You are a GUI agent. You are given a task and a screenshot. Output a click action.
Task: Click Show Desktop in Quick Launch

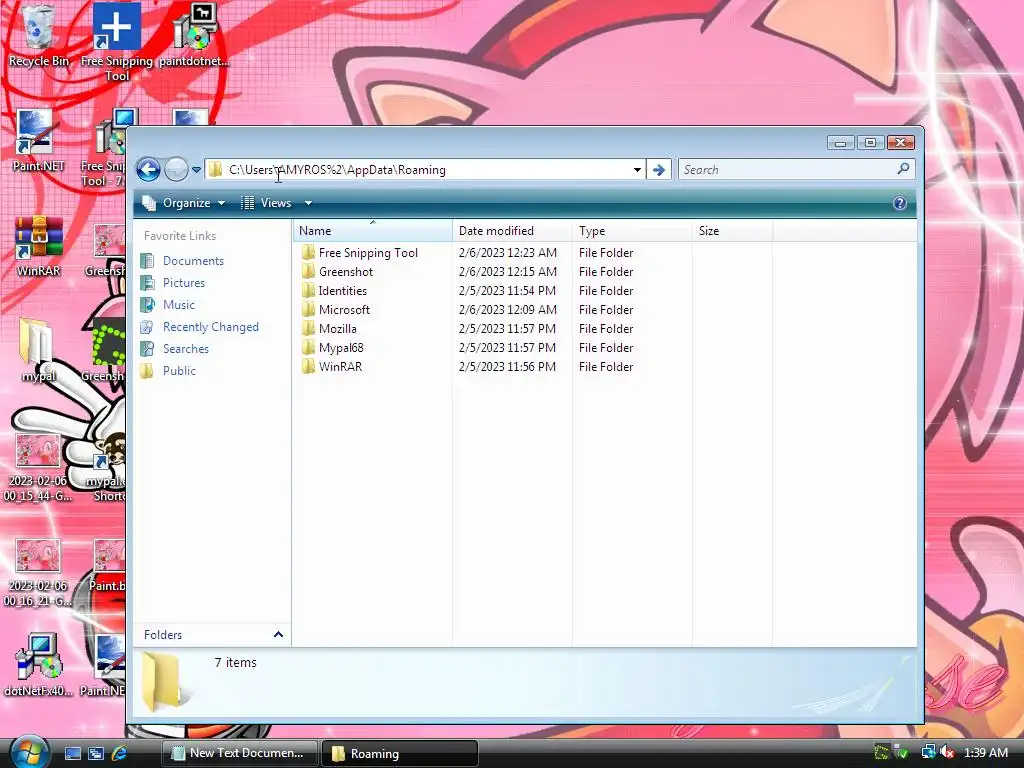point(72,753)
